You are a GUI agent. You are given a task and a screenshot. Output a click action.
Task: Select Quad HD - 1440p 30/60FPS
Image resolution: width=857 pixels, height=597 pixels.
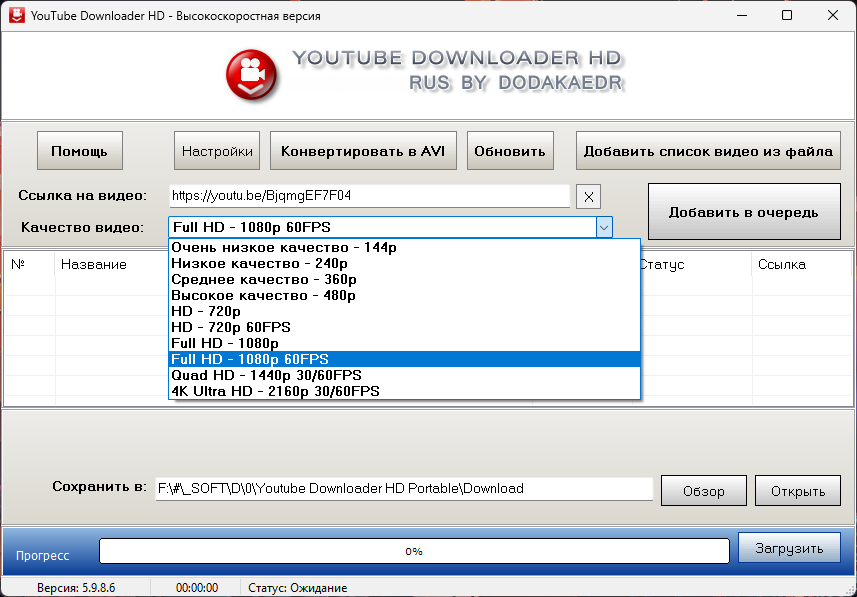pyautogui.click(x=404, y=375)
